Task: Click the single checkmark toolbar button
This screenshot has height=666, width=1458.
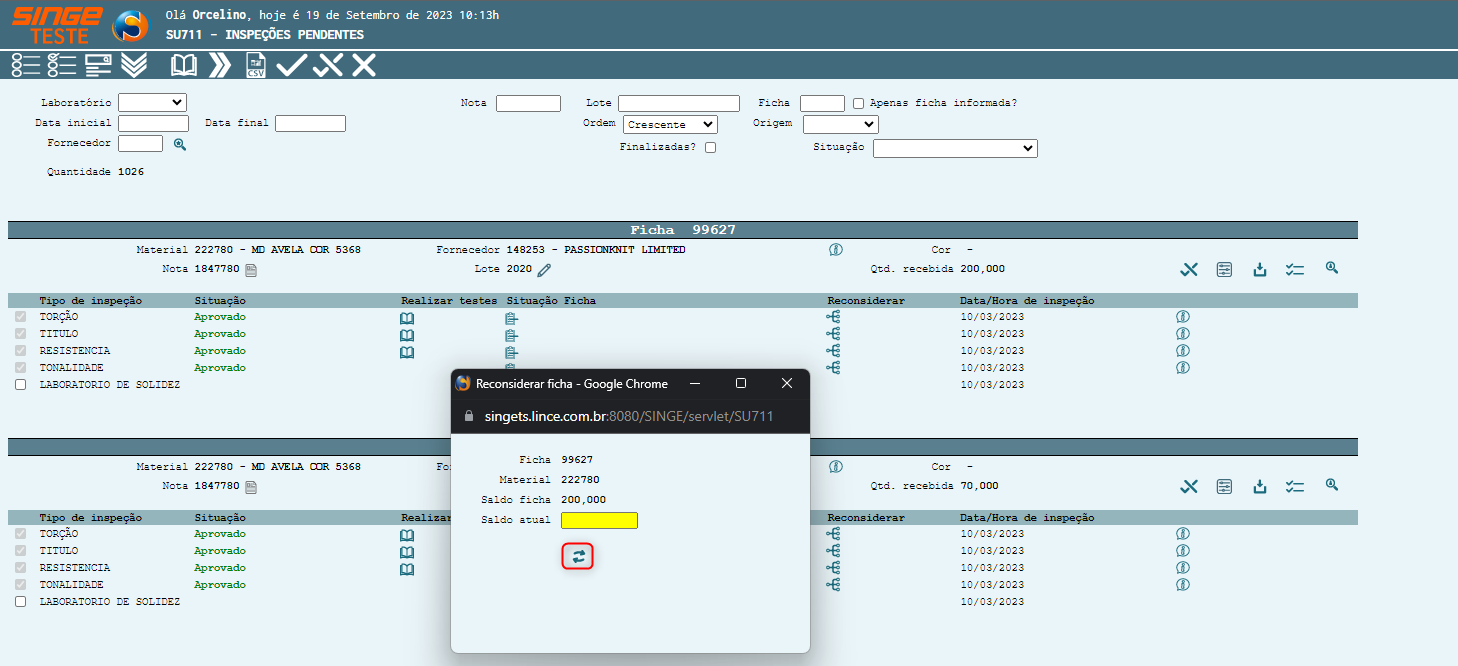Action: 291,66
